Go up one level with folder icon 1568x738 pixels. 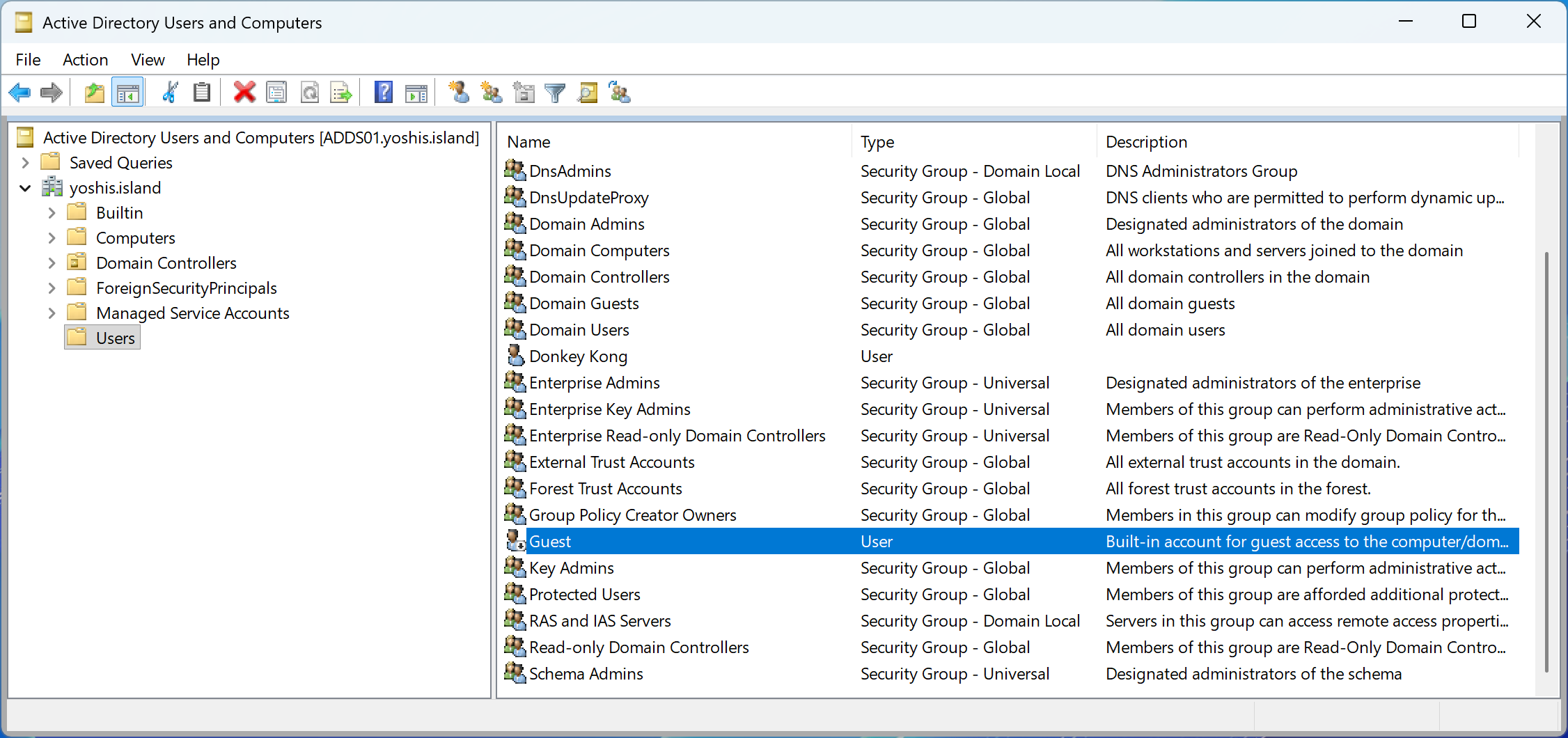click(94, 93)
